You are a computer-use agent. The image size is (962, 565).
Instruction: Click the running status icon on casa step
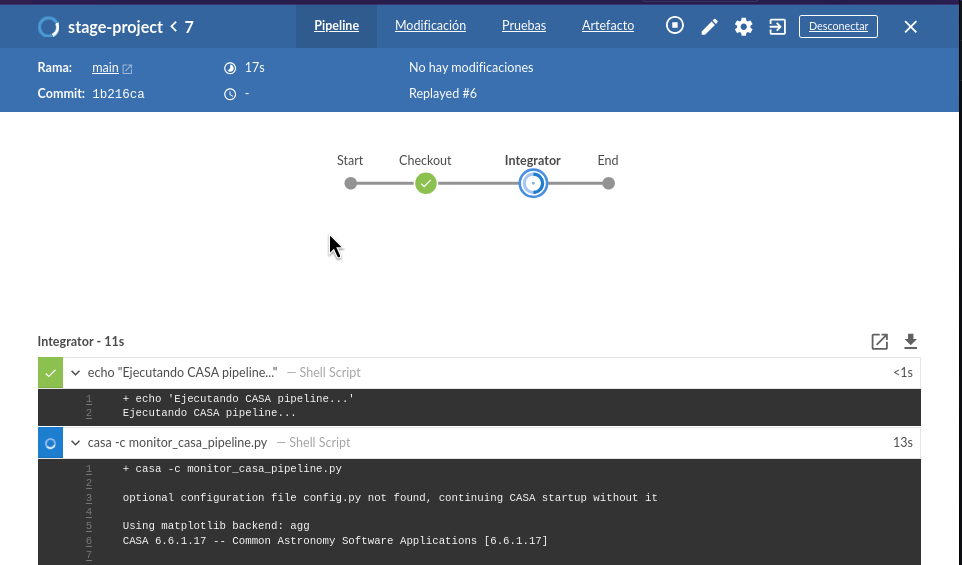[50, 443]
